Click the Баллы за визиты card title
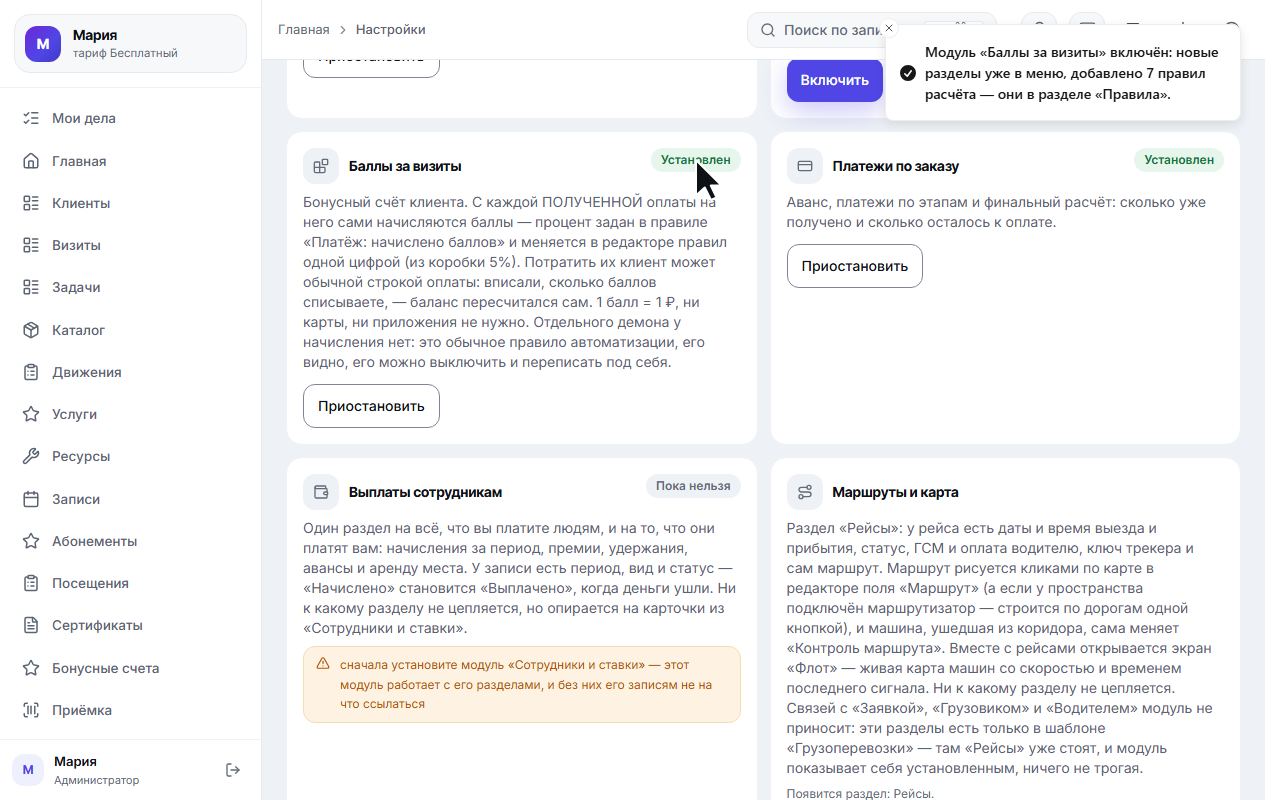The image size is (1280, 800). click(x=405, y=166)
